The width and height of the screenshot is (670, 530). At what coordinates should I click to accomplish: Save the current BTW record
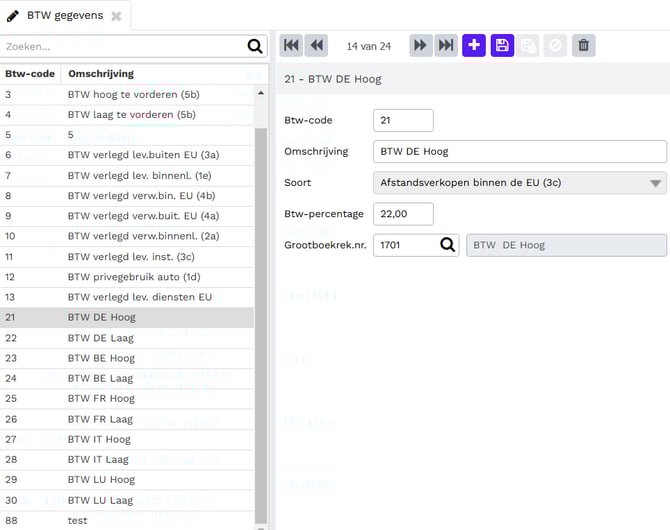(502, 45)
